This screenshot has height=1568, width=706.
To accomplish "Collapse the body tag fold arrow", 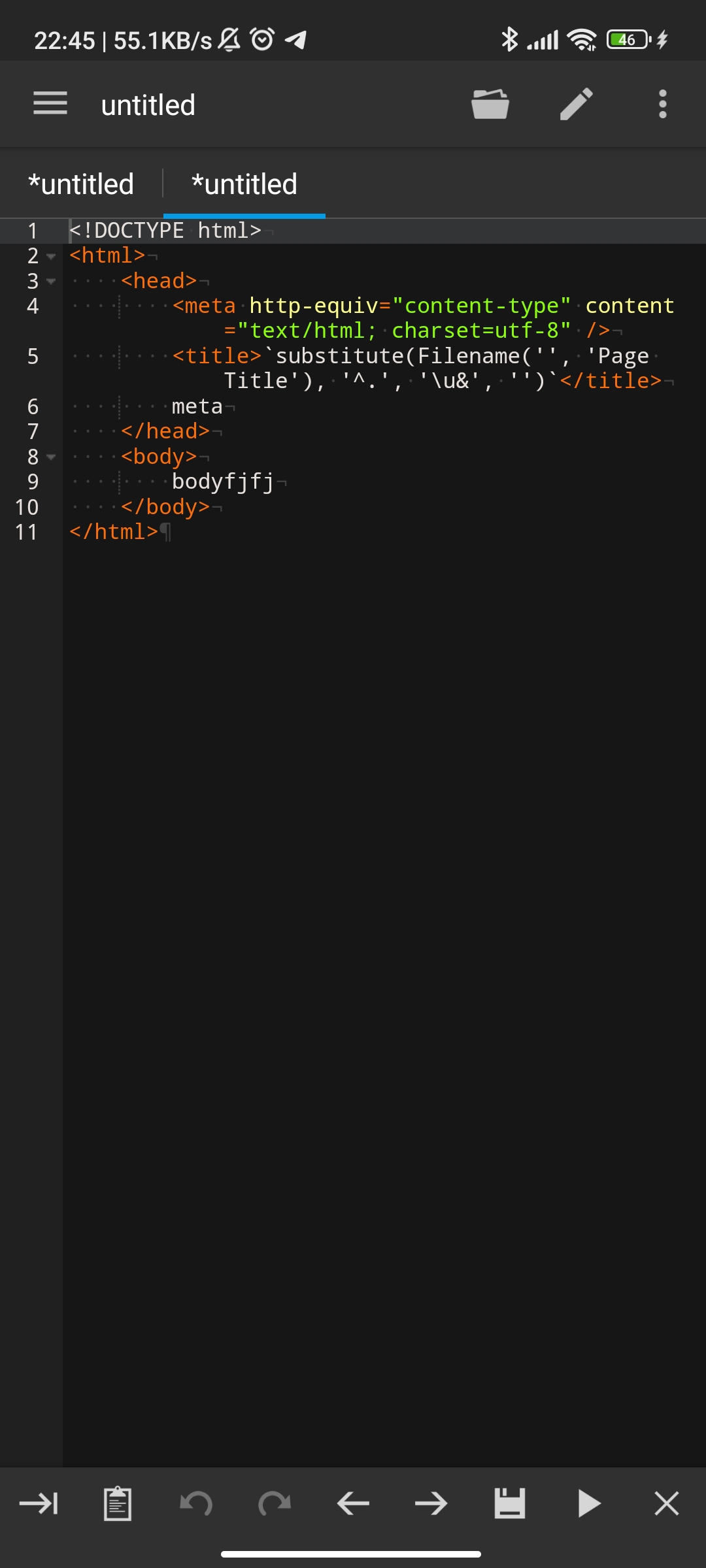I will tap(51, 457).
